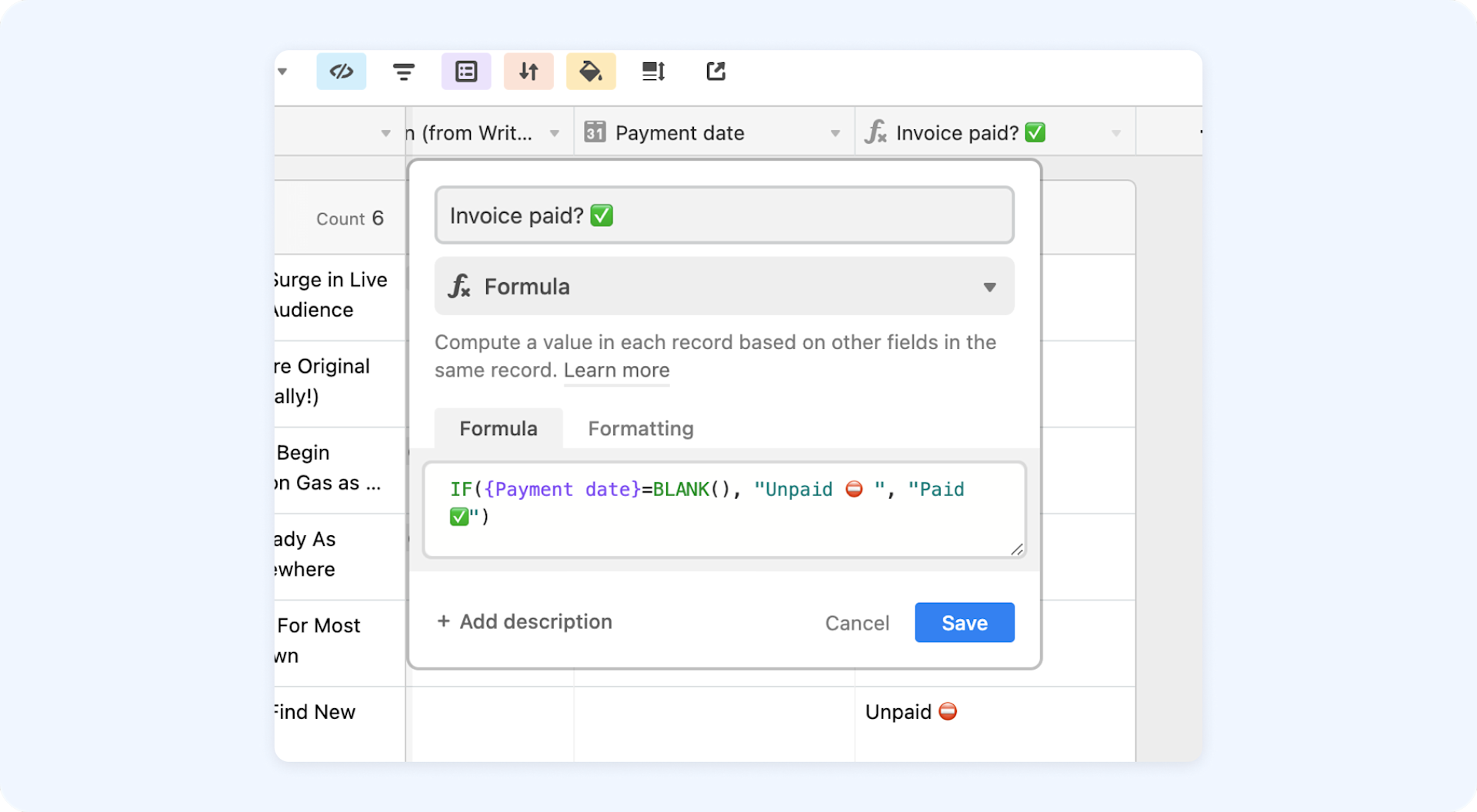This screenshot has width=1477, height=812.
Task: Select the Formula tab
Action: coord(498,428)
